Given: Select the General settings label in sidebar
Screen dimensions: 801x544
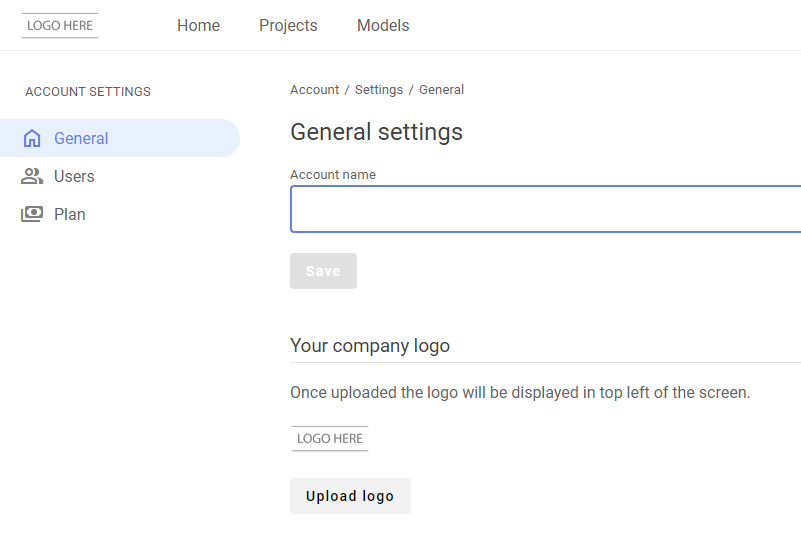Looking at the screenshot, I should click(x=81, y=138).
